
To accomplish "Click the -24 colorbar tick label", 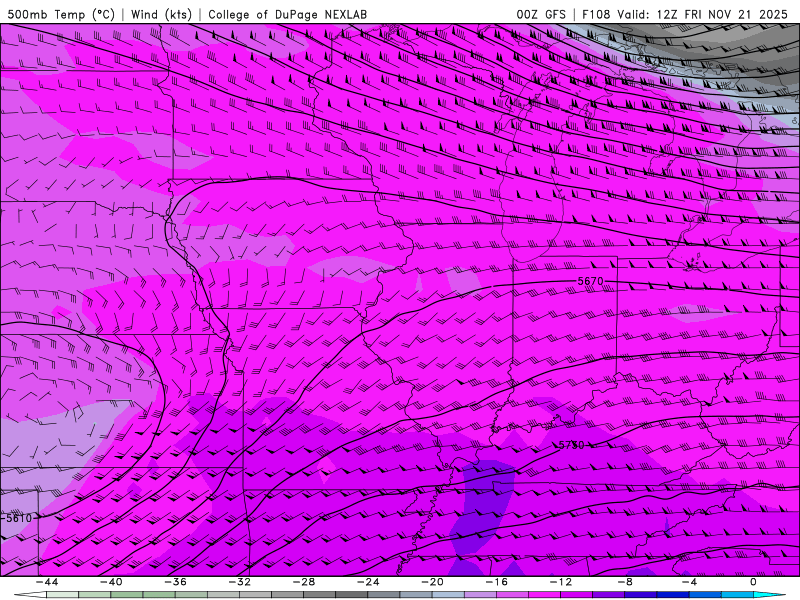I will tap(368, 582).
